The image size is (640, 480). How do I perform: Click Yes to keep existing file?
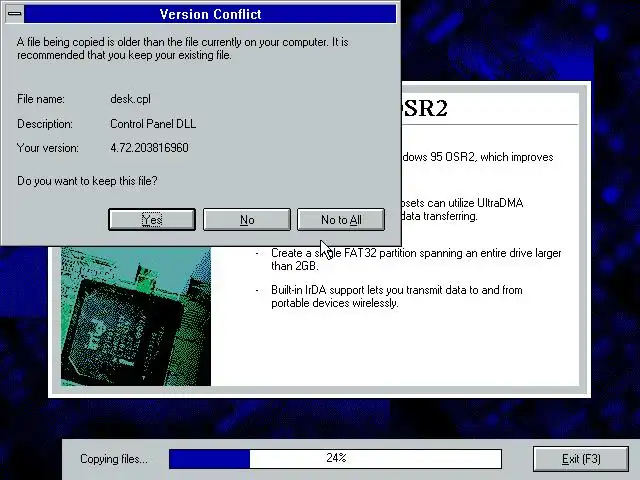pyautogui.click(x=152, y=220)
